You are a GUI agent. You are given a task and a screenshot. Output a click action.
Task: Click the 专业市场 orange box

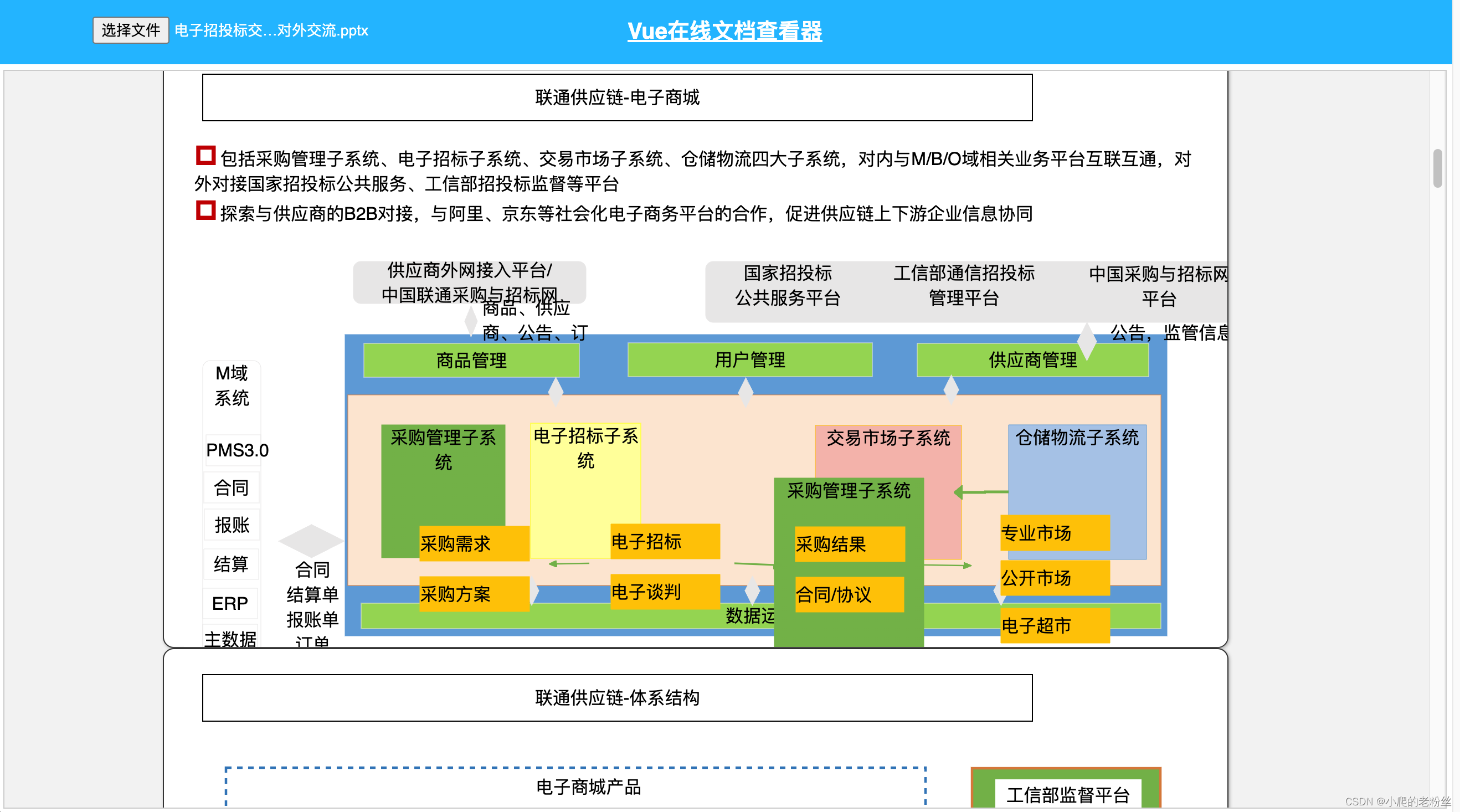coord(1054,533)
